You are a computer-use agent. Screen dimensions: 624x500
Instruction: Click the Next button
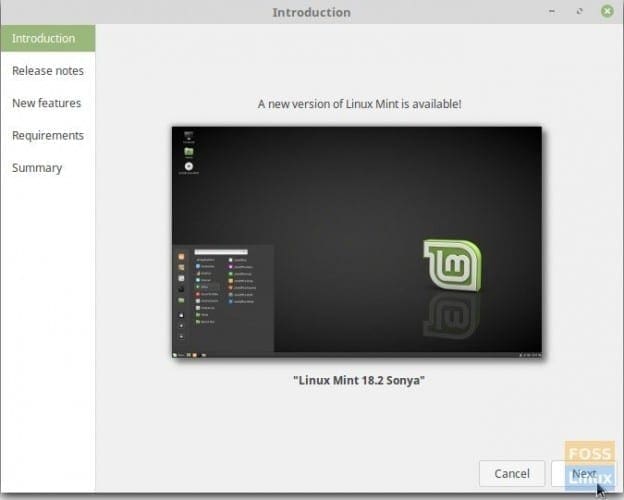583,473
